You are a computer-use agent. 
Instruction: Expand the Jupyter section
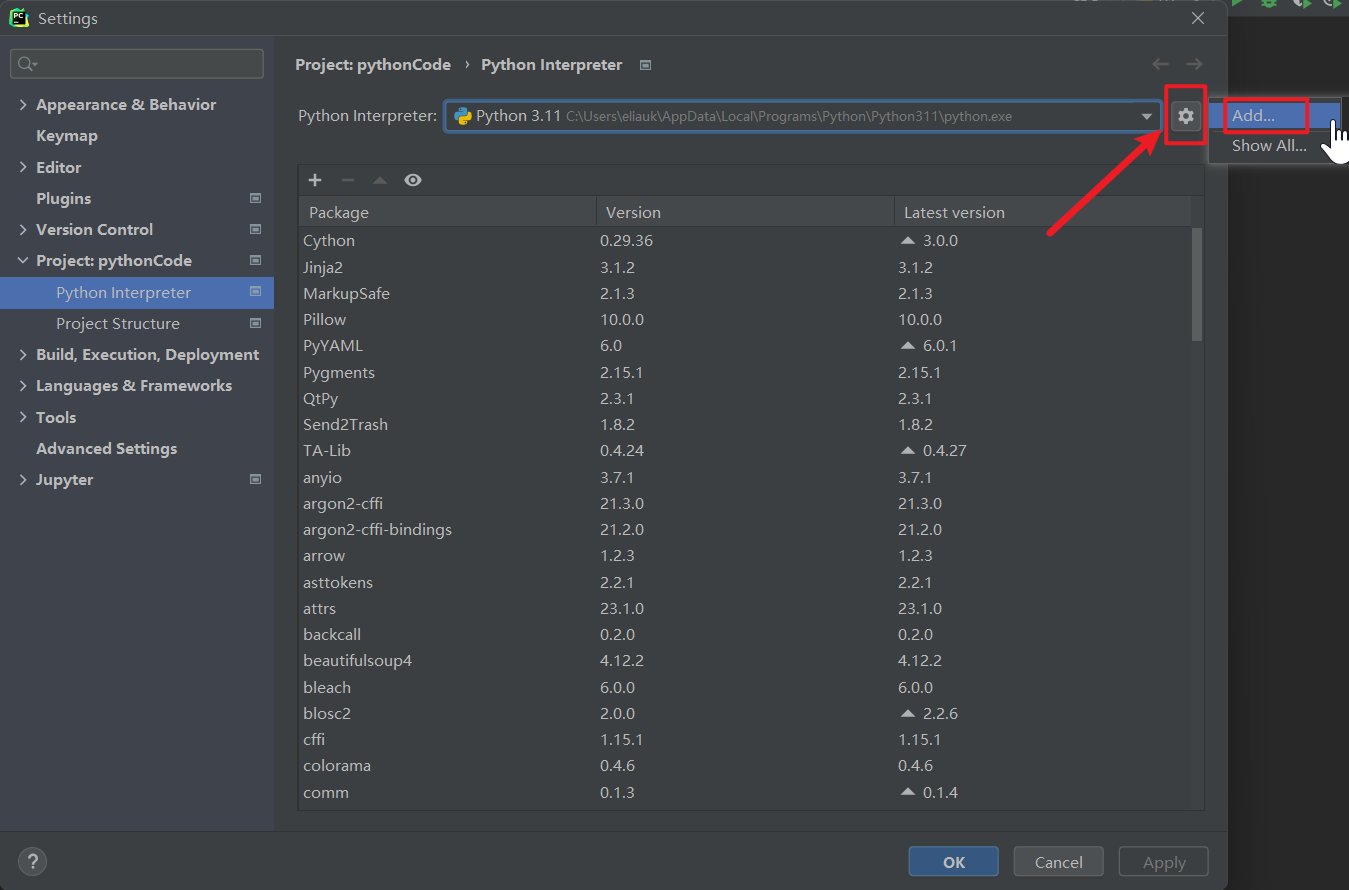(23, 479)
